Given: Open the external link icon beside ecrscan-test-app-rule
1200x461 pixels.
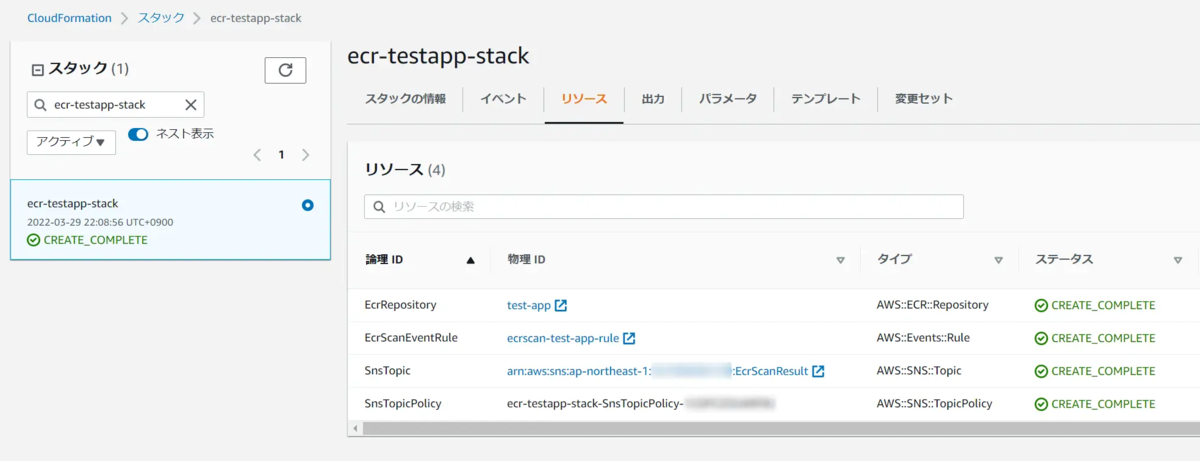Looking at the screenshot, I should tap(629, 338).
